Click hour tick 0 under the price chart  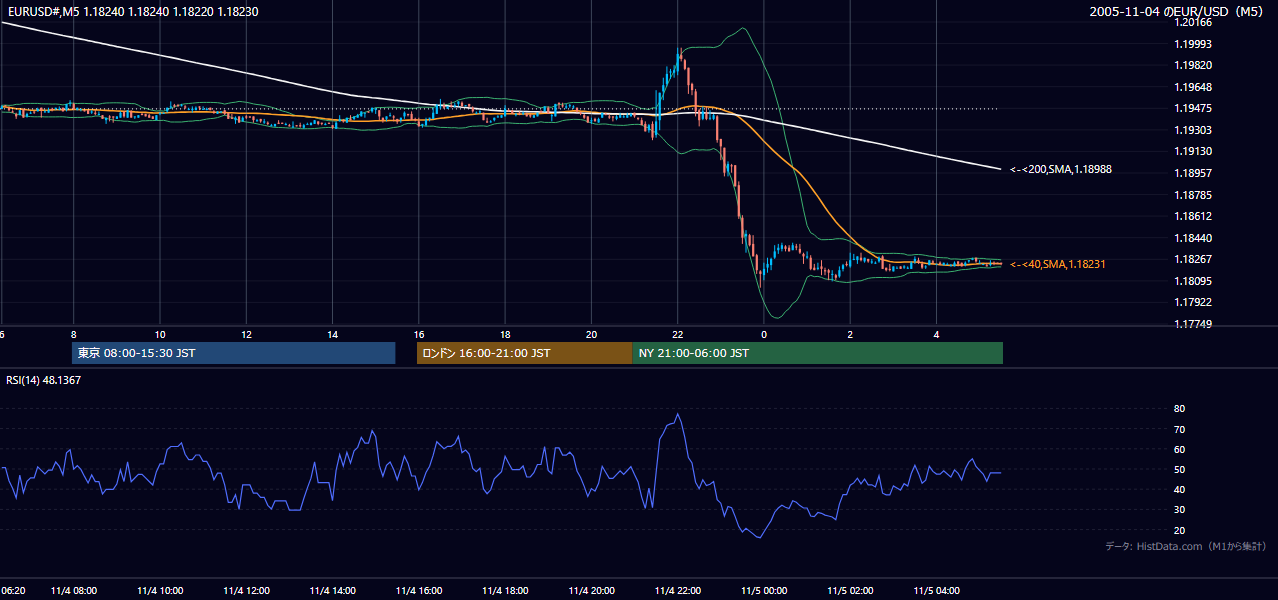[x=764, y=334]
